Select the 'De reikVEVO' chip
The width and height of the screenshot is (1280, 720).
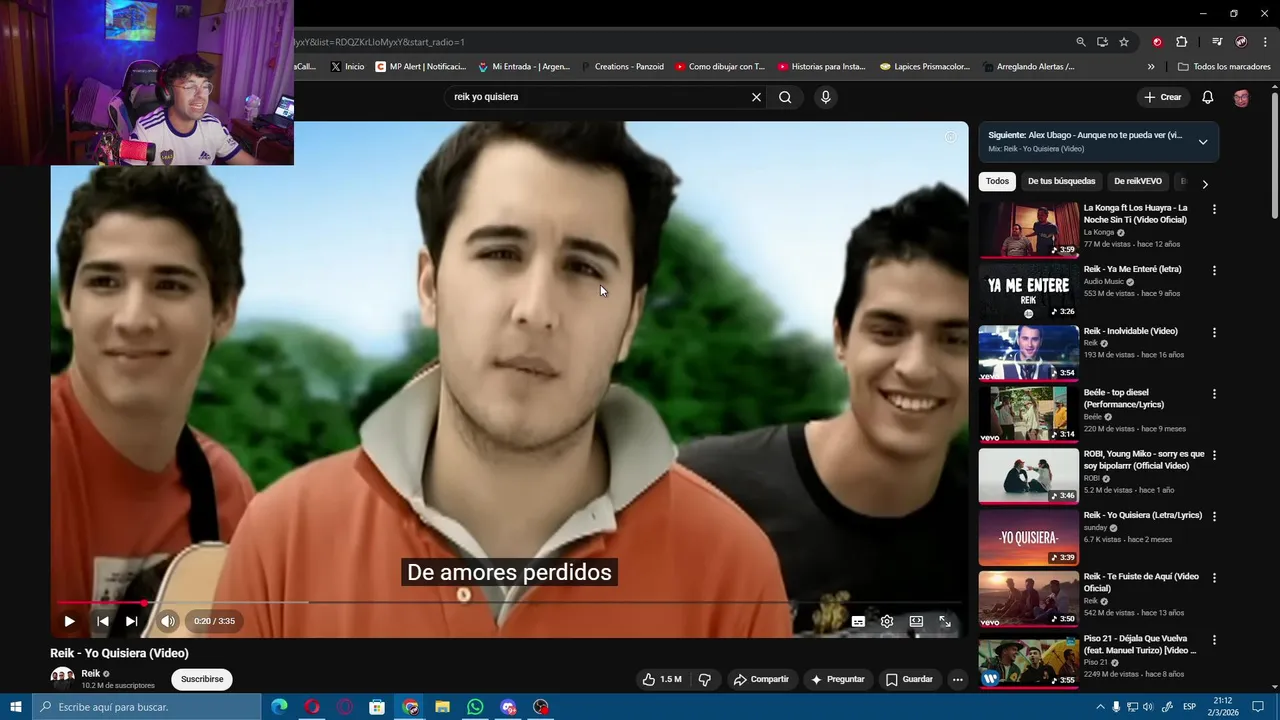(1138, 181)
